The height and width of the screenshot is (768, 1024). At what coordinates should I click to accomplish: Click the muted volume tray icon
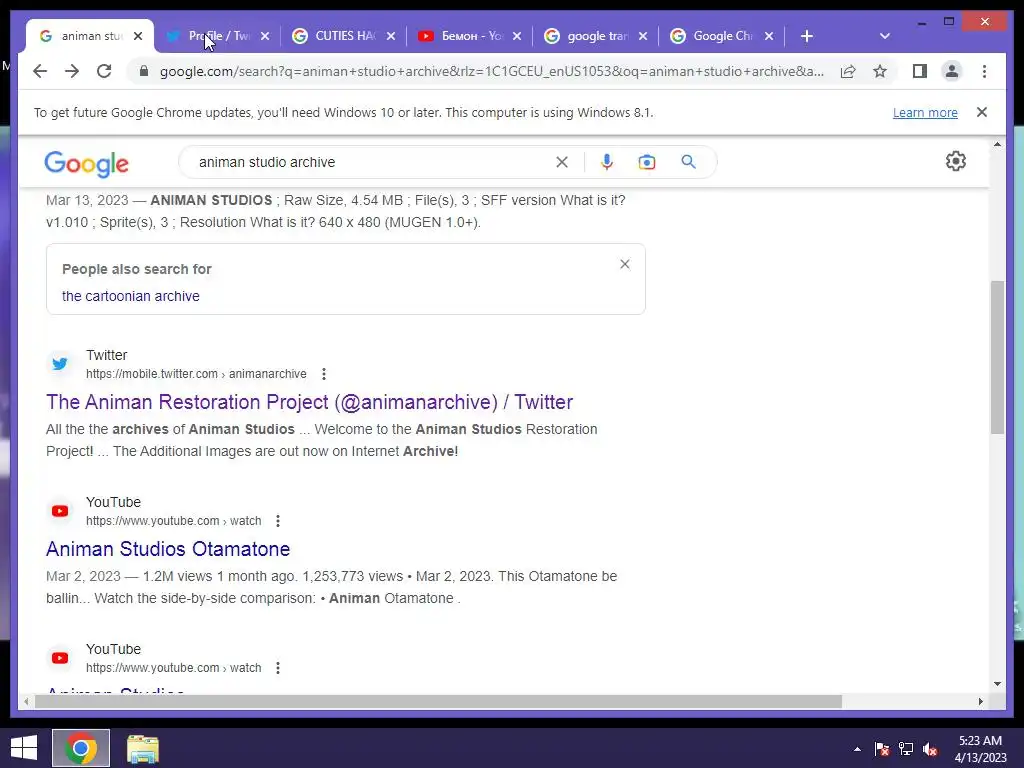931,749
